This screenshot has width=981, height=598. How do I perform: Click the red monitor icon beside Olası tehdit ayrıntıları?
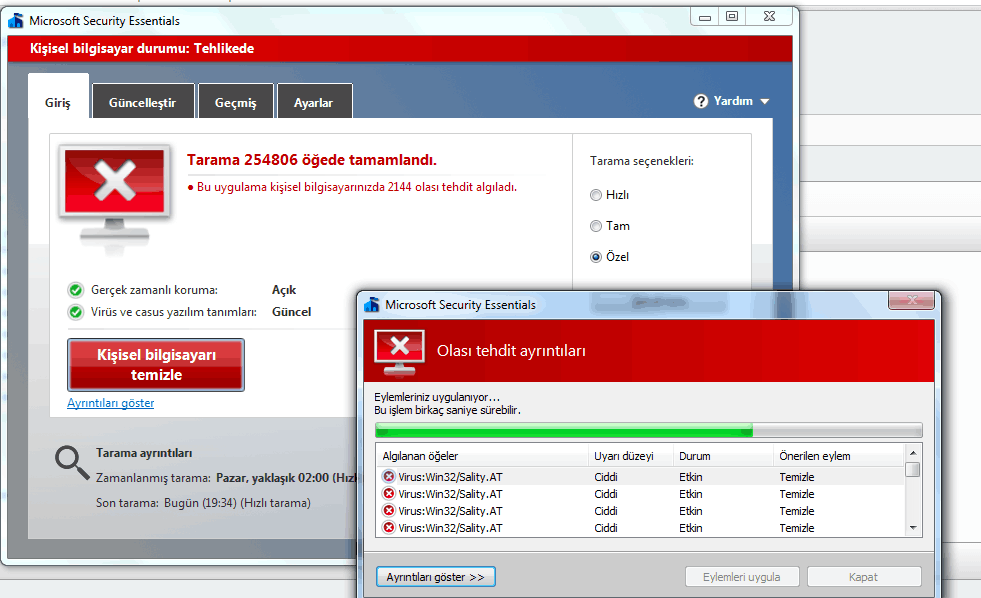tap(399, 353)
